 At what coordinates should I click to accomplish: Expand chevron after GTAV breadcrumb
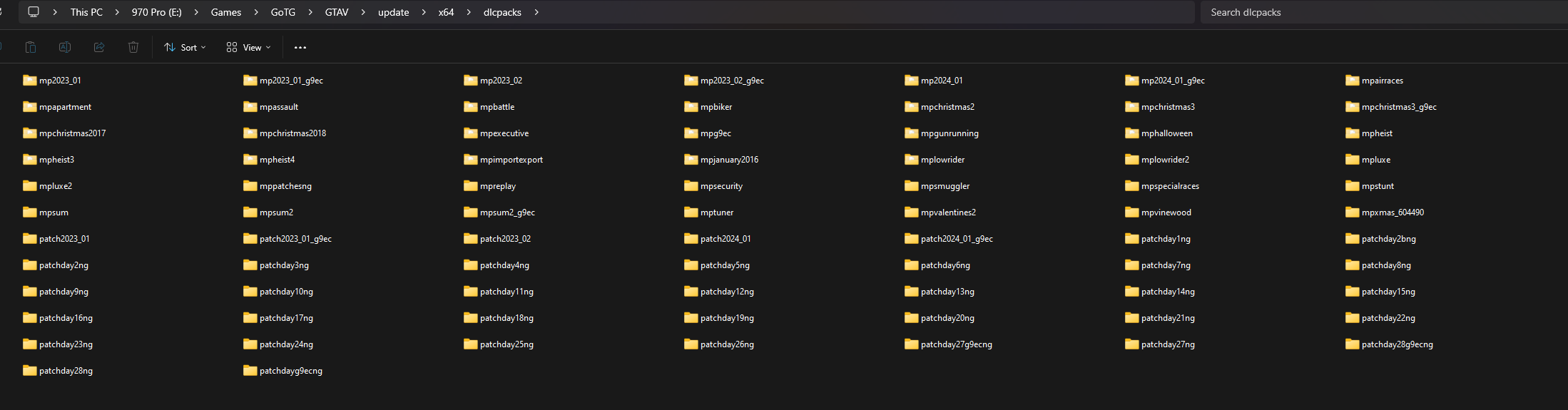[363, 12]
